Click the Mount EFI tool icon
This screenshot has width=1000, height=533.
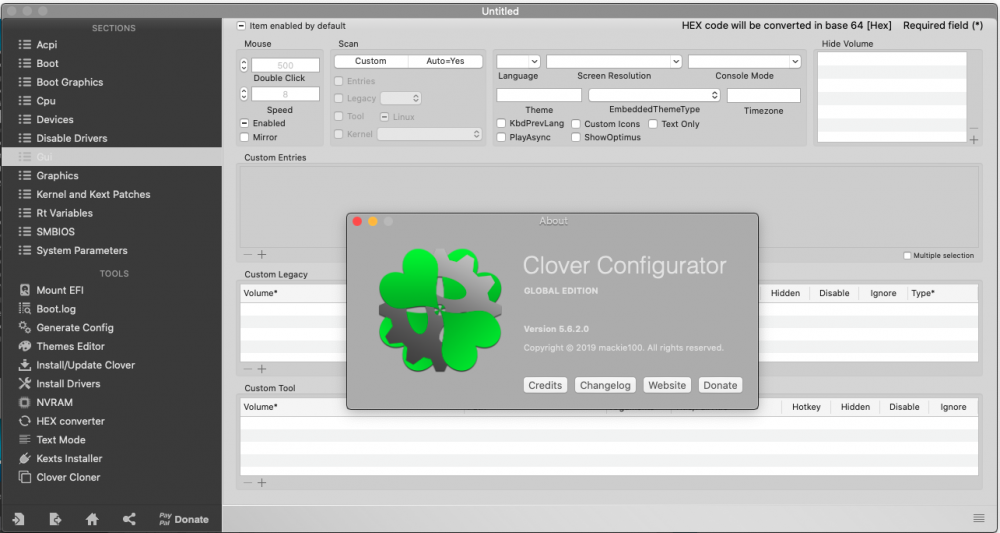pyautogui.click(x=25, y=290)
